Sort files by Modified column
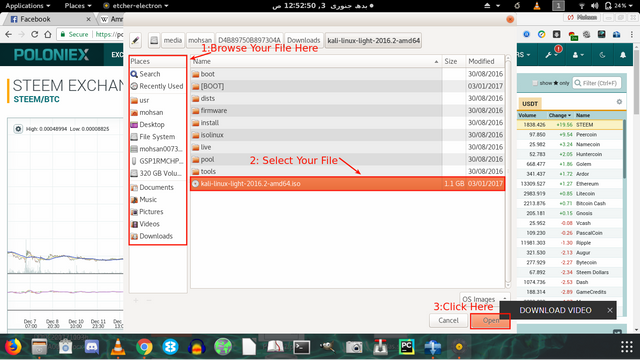This screenshot has height=360, width=640. click(485, 61)
